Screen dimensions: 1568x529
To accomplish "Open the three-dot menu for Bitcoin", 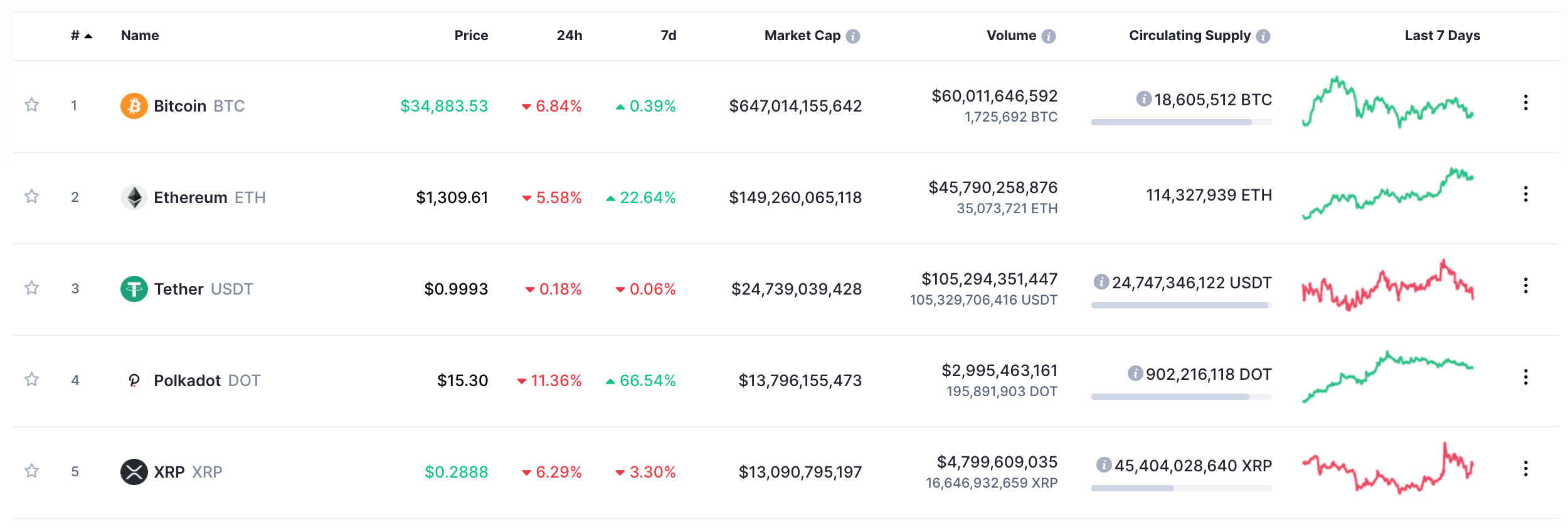I will click(1525, 103).
